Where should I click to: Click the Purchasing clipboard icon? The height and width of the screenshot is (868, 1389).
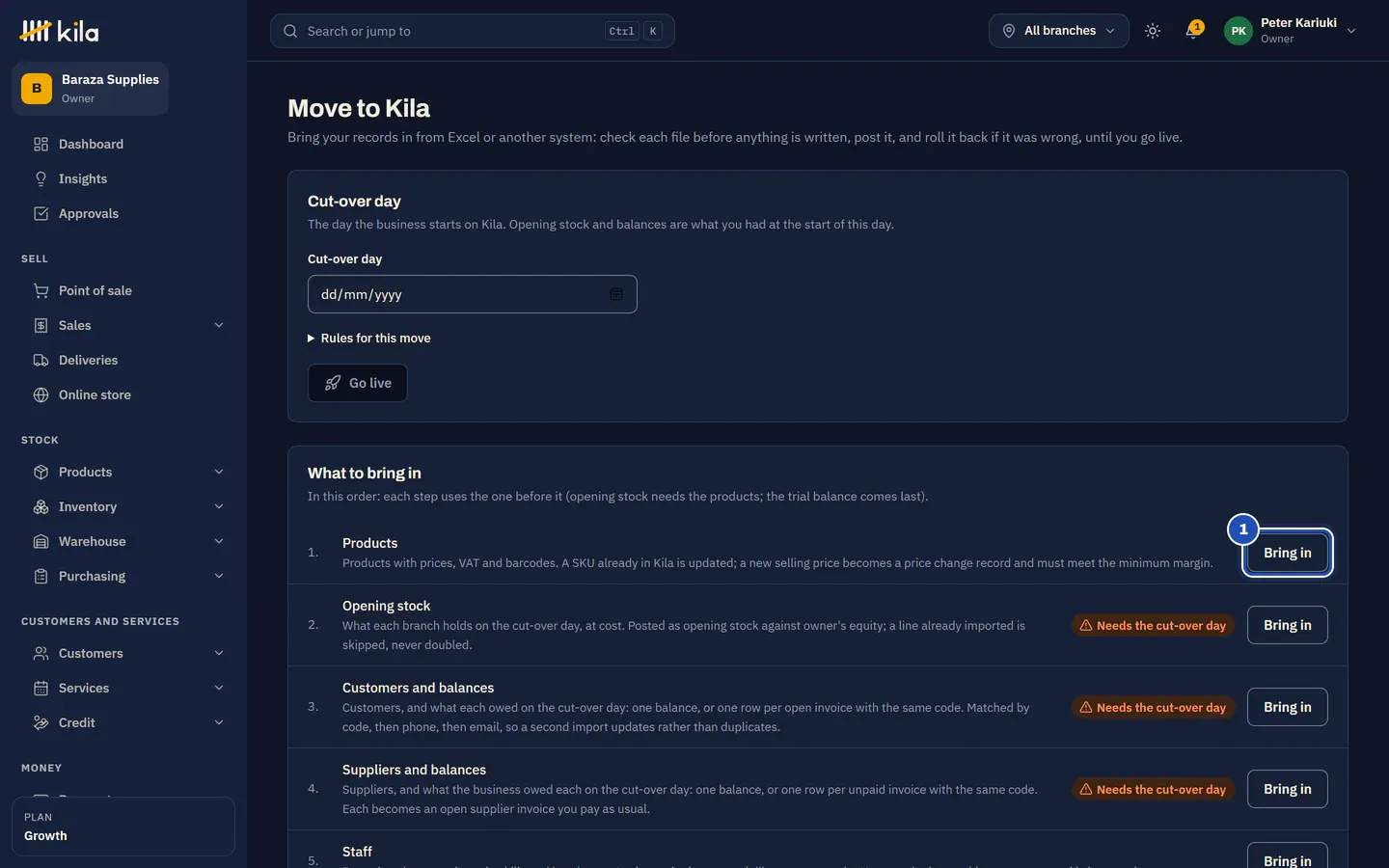click(41, 576)
